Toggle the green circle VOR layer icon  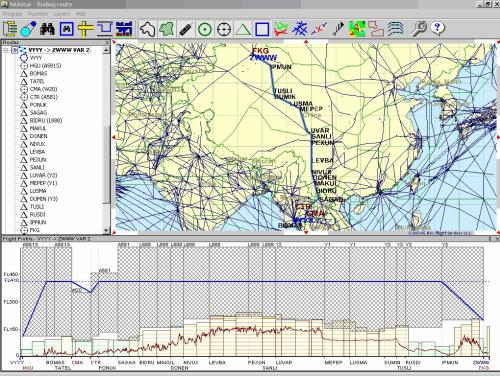(x=205, y=29)
